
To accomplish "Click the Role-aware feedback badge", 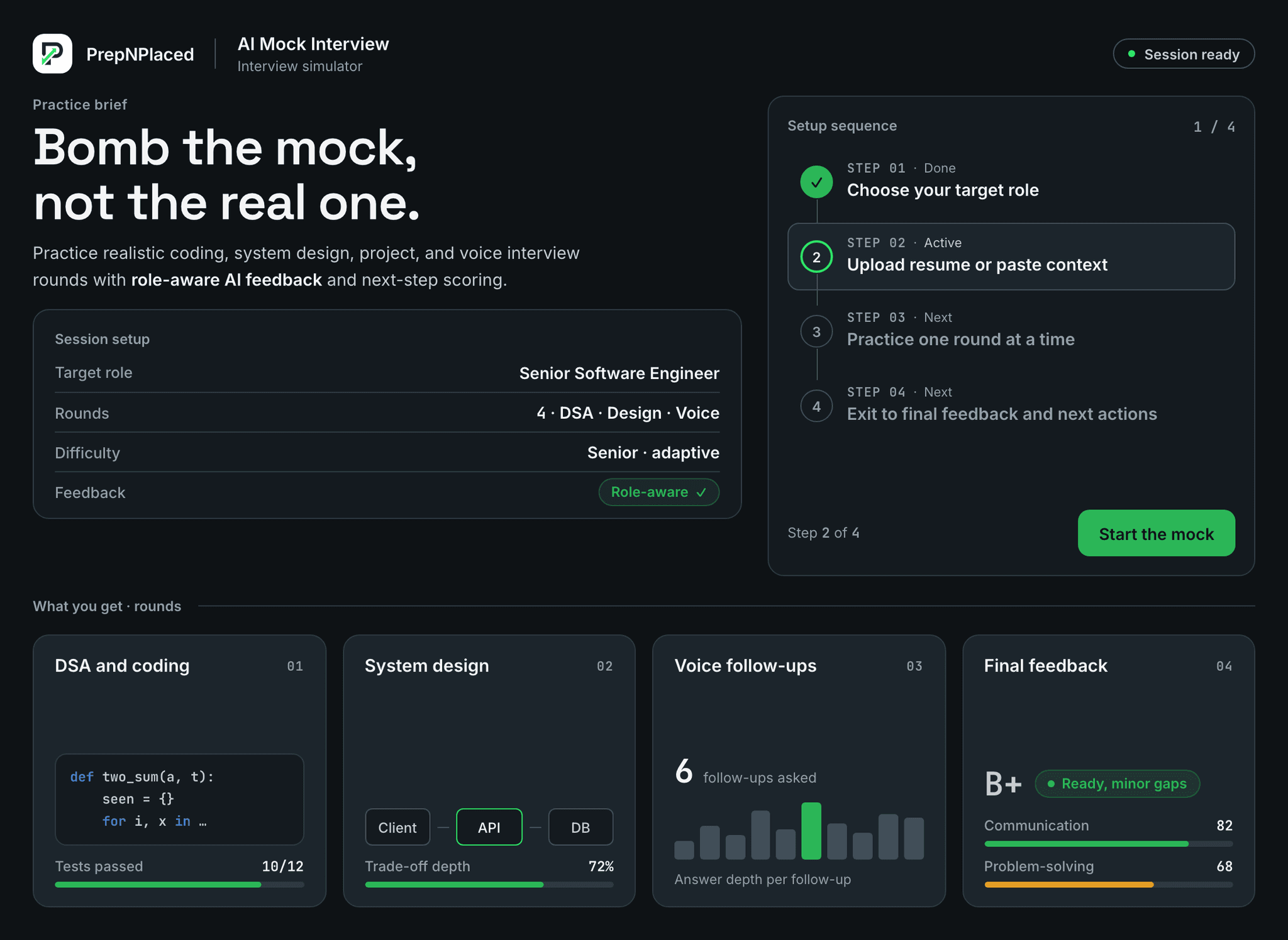I will click(x=658, y=492).
